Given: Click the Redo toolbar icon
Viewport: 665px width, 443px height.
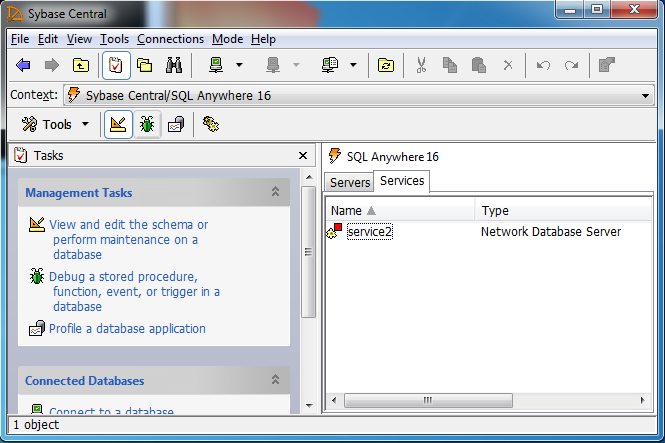Looking at the screenshot, I should click(x=571, y=65).
